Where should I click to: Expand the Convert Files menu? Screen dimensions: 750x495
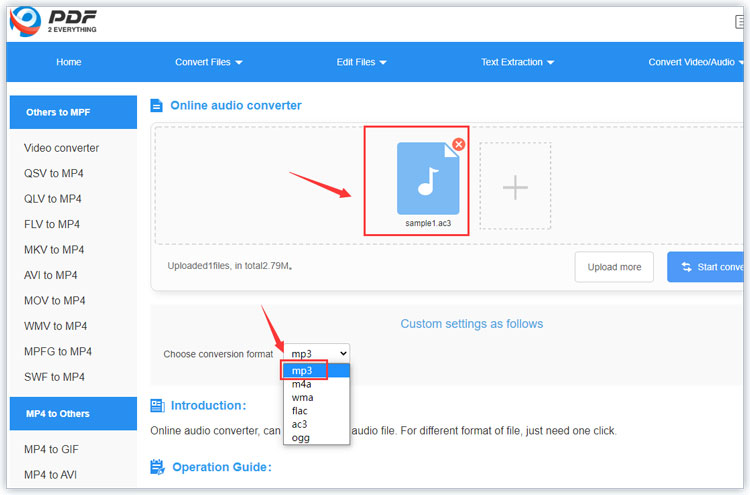coord(209,62)
